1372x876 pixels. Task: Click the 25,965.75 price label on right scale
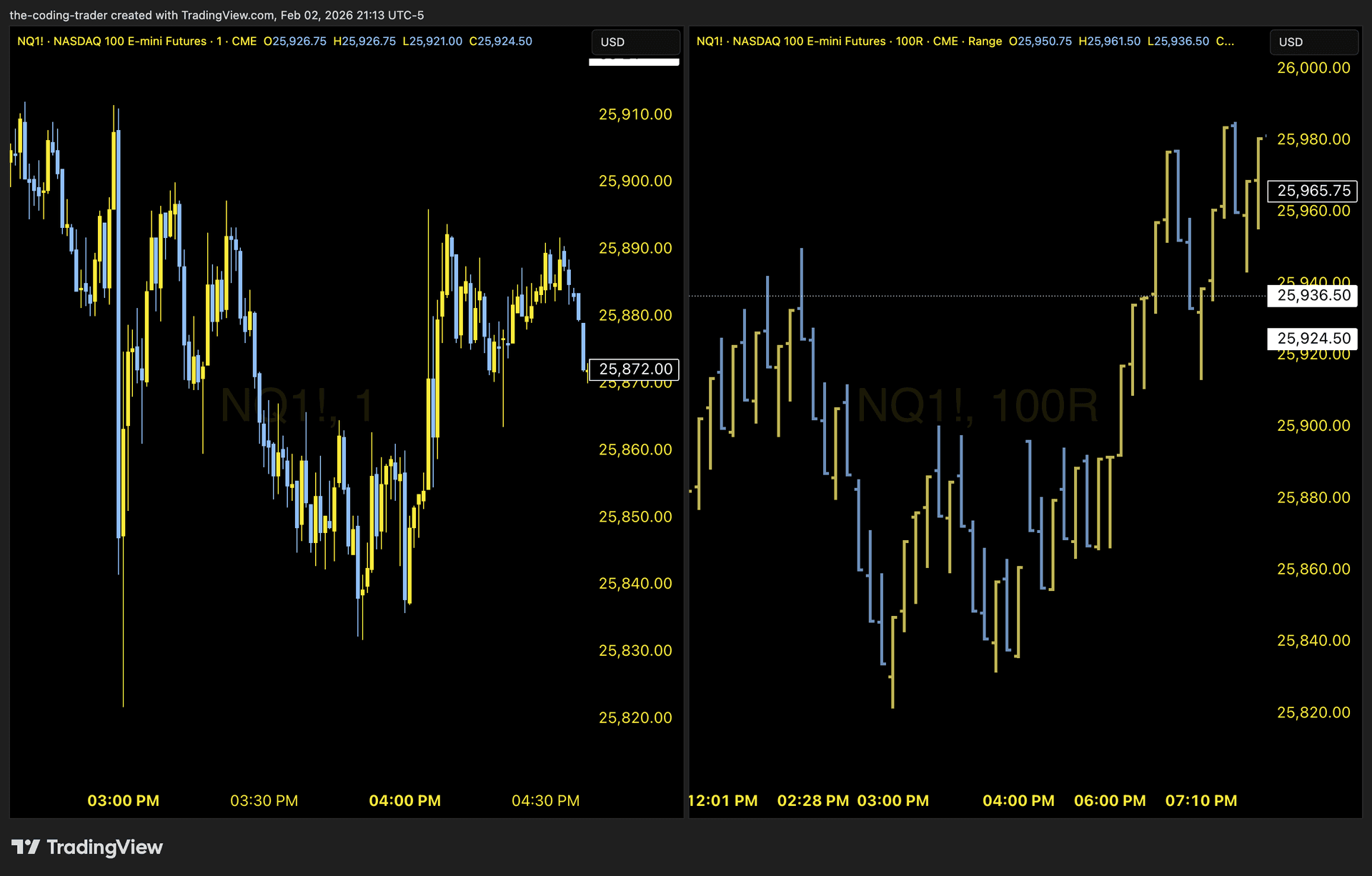[x=1312, y=191]
